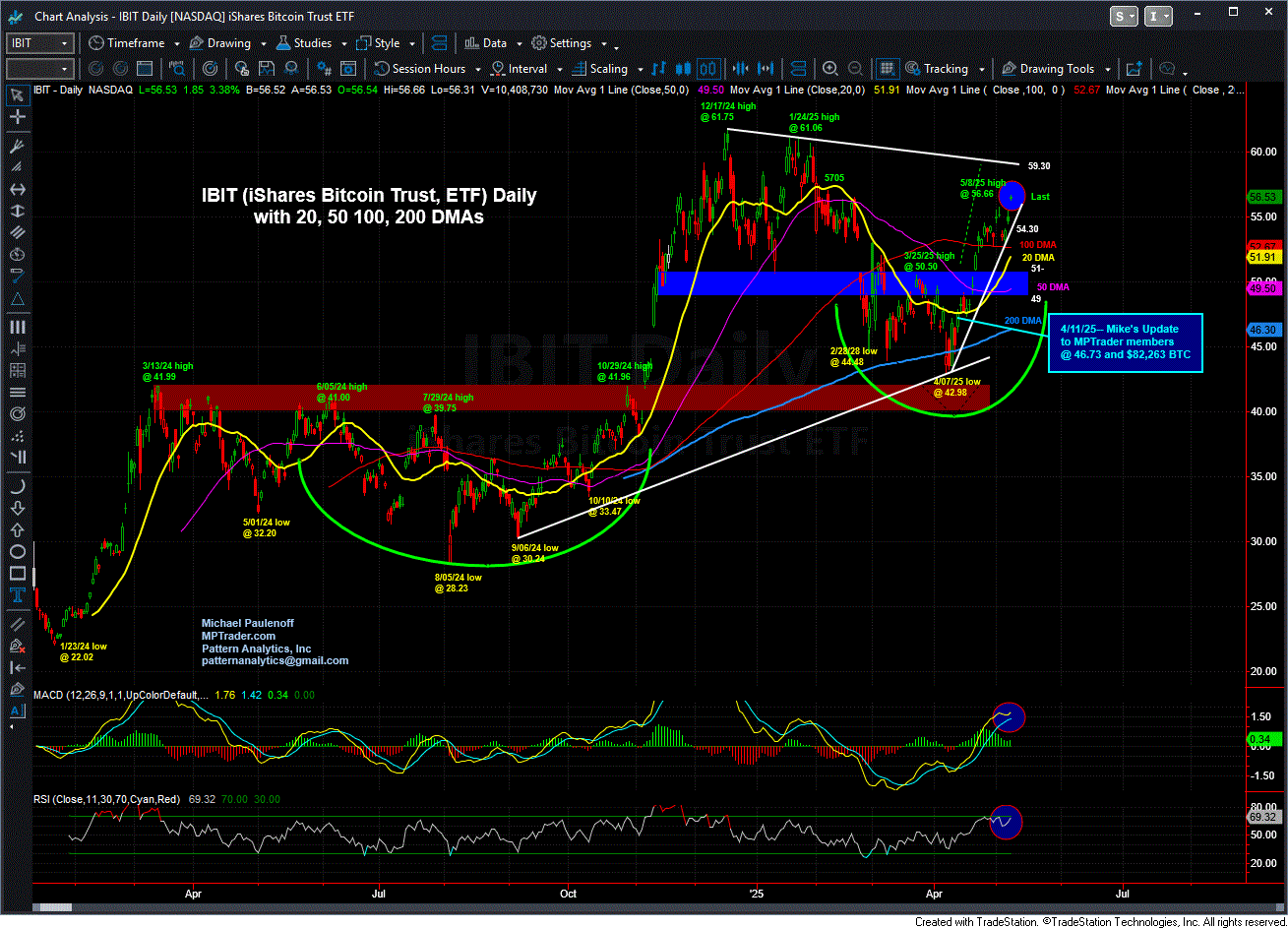The height and width of the screenshot is (928, 1288).
Task: Open the Studies menu
Action: click(311, 43)
